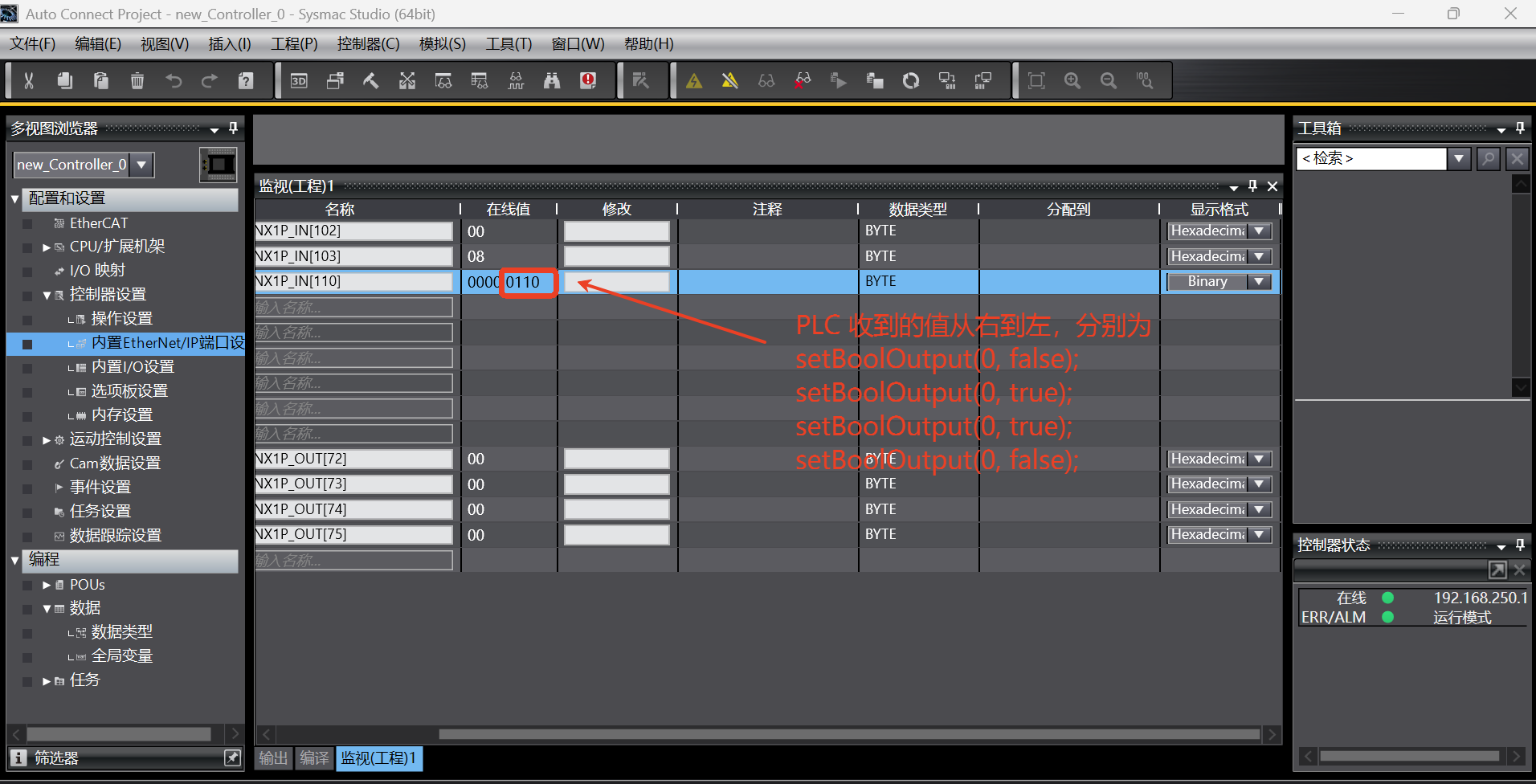Image resolution: width=1536 pixels, height=784 pixels.
Task: Click the zoom-out magnifier icon
Action: pyautogui.click(x=1109, y=80)
